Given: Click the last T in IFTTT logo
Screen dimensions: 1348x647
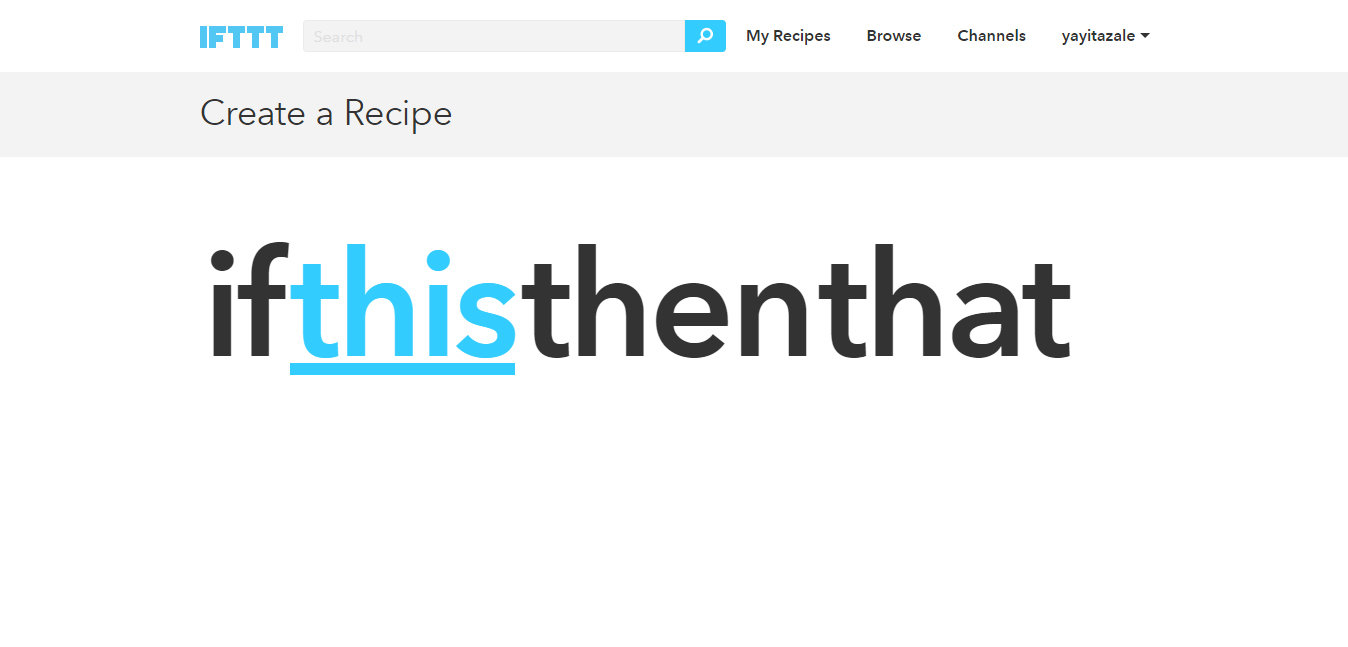Looking at the screenshot, I should pyautogui.click(x=273, y=37).
